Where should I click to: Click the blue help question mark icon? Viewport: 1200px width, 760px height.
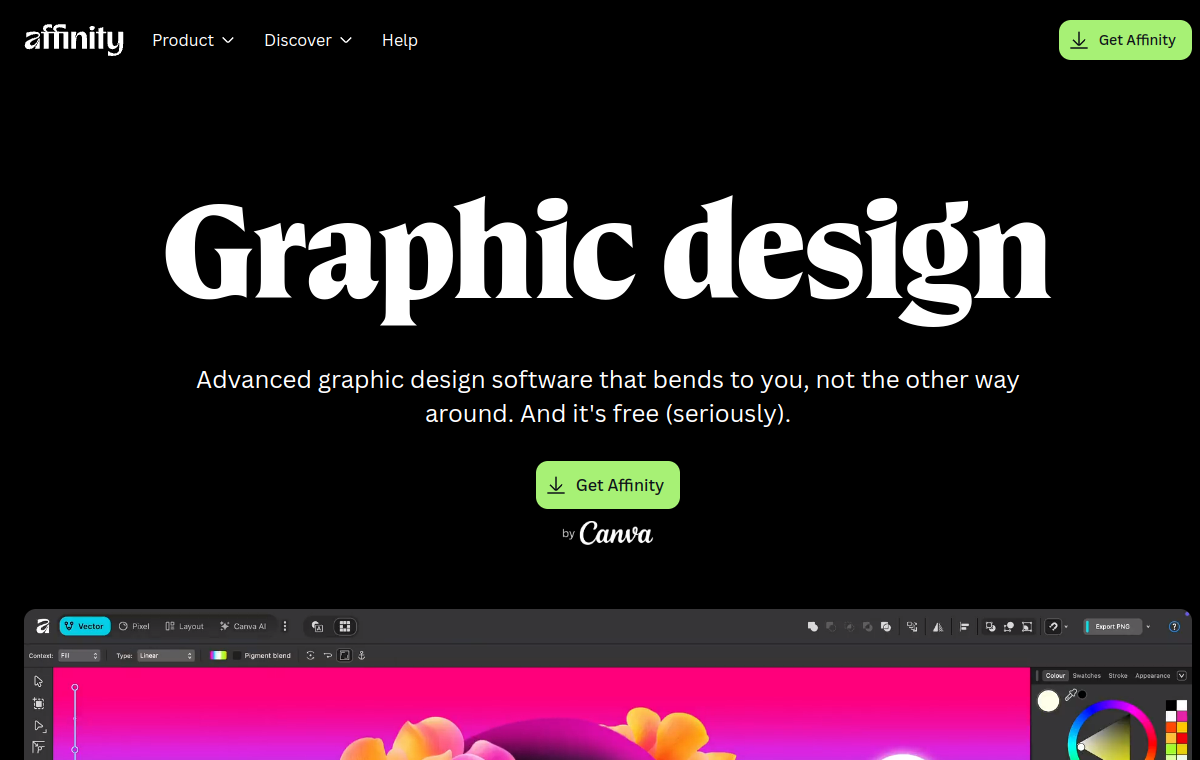click(x=1174, y=626)
